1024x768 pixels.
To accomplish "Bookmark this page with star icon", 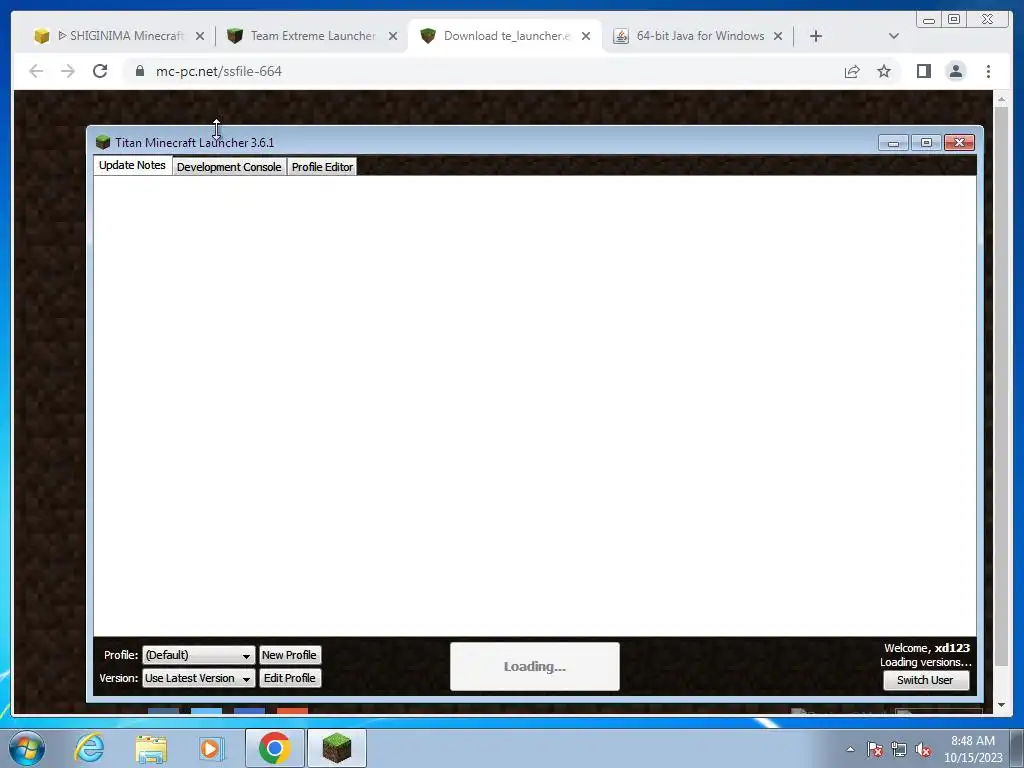I will [x=884, y=71].
